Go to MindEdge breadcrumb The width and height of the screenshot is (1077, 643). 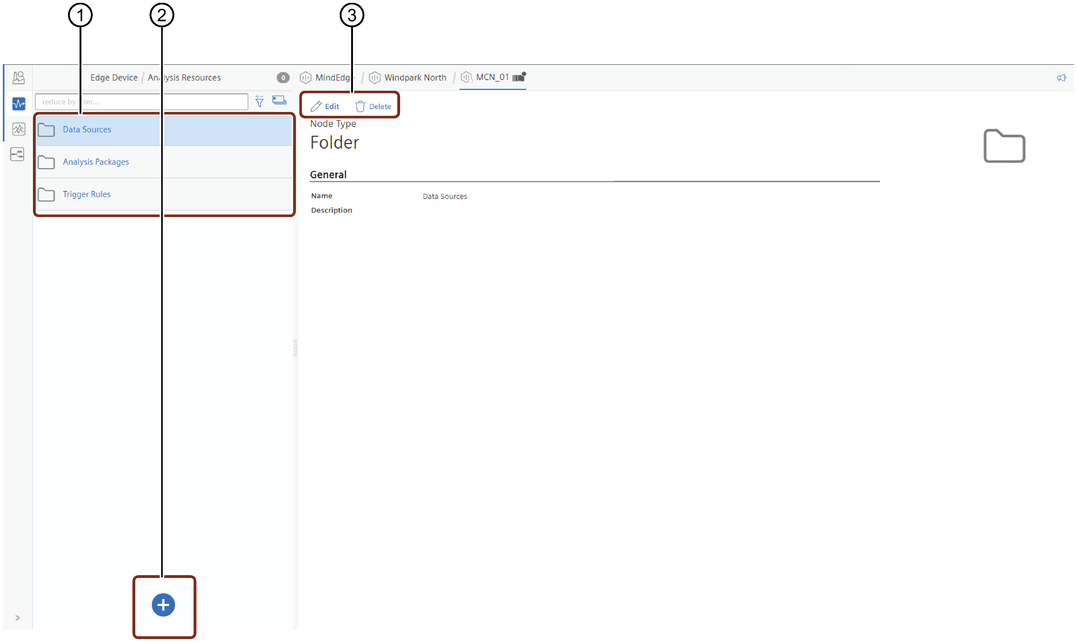coord(332,78)
